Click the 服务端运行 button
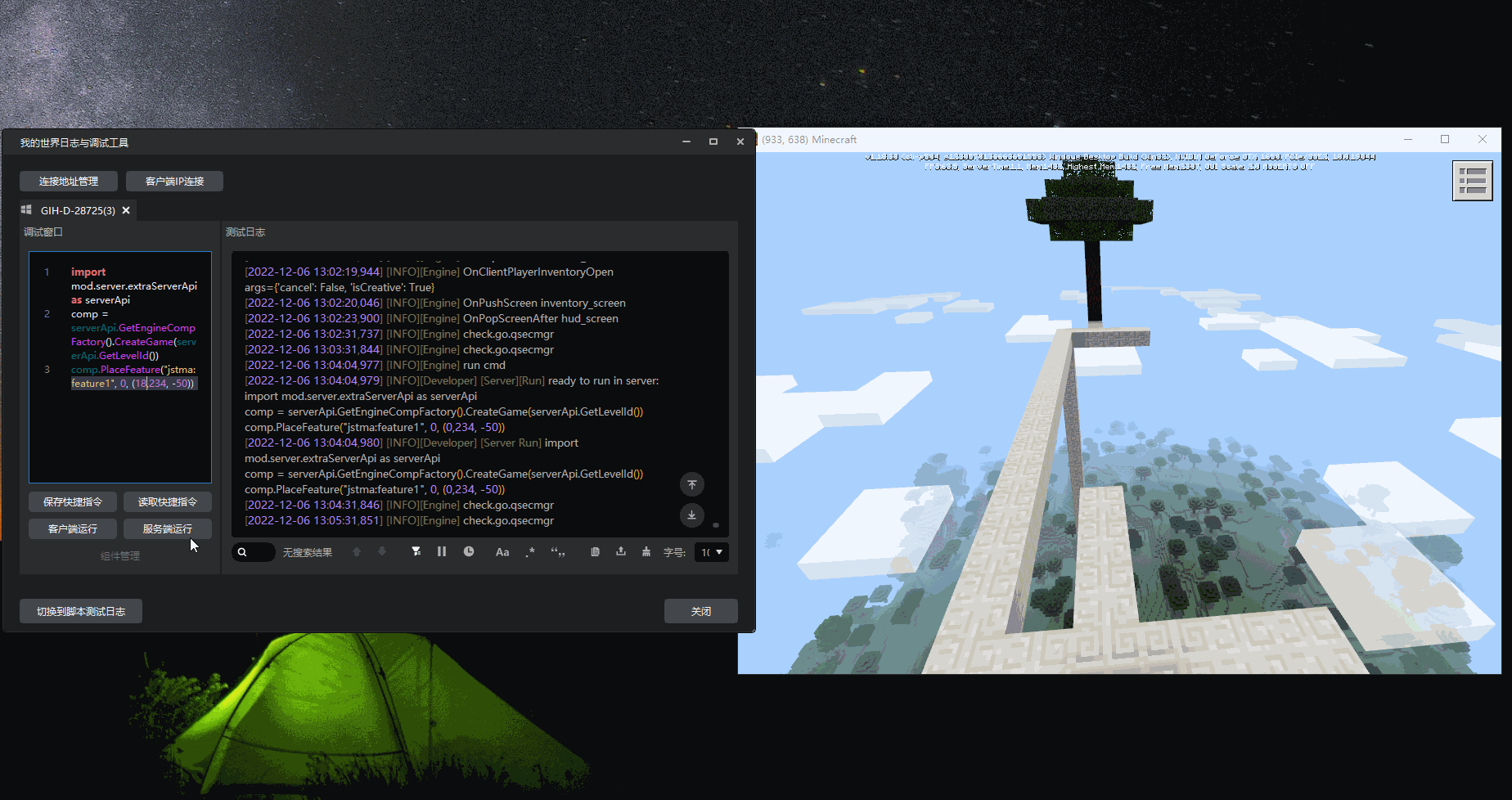The width and height of the screenshot is (1512, 800). [x=168, y=528]
